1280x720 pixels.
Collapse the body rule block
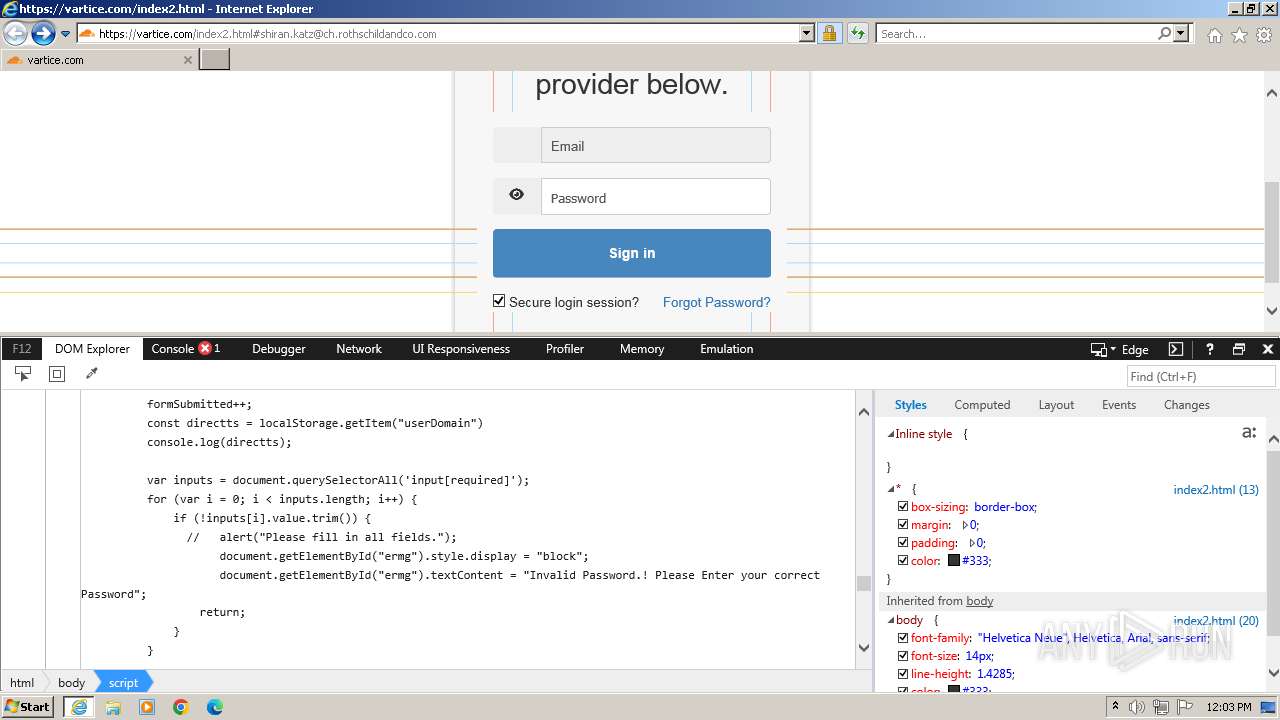(891, 620)
